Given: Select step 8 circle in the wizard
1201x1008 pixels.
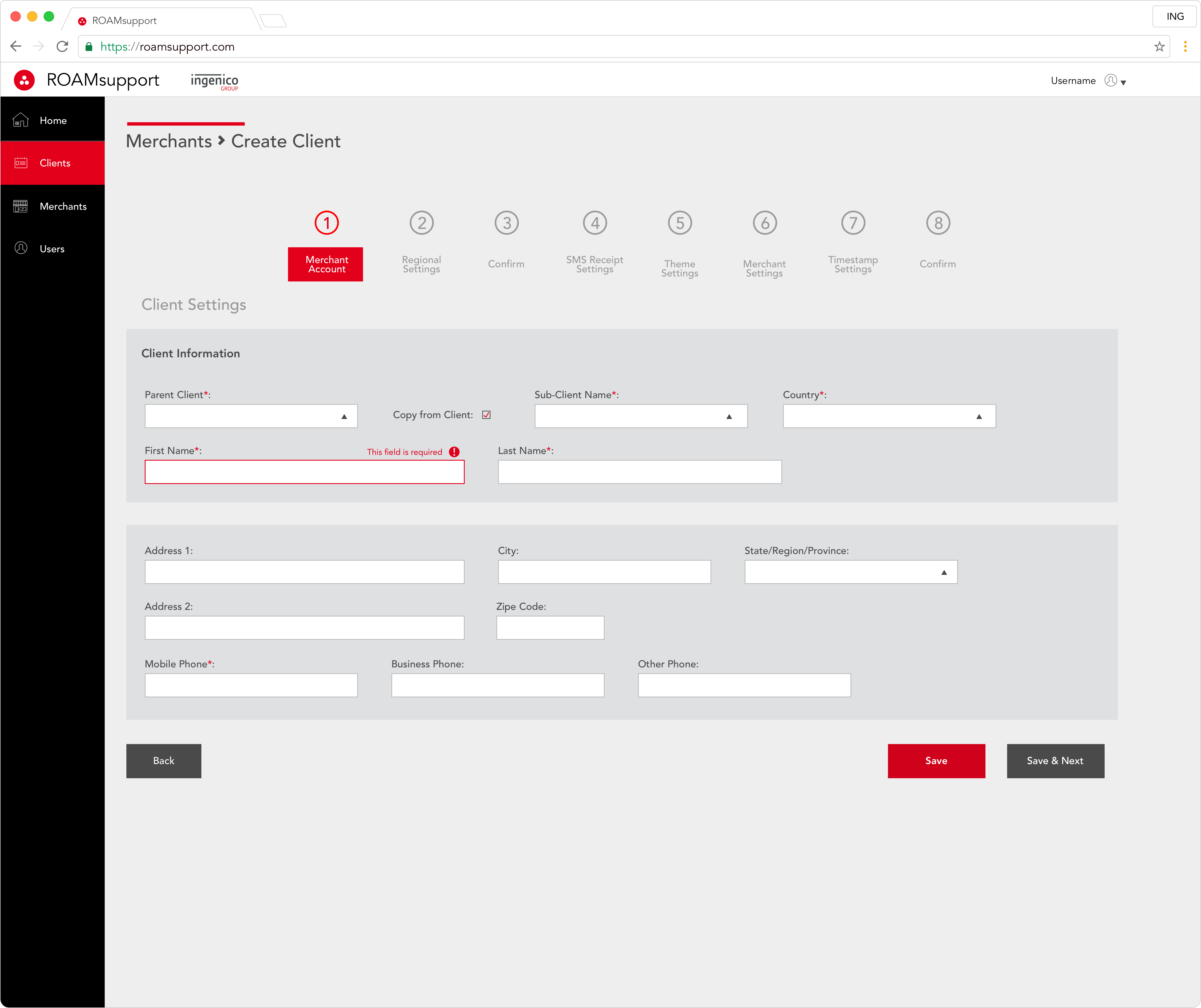Looking at the screenshot, I should click(938, 223).
